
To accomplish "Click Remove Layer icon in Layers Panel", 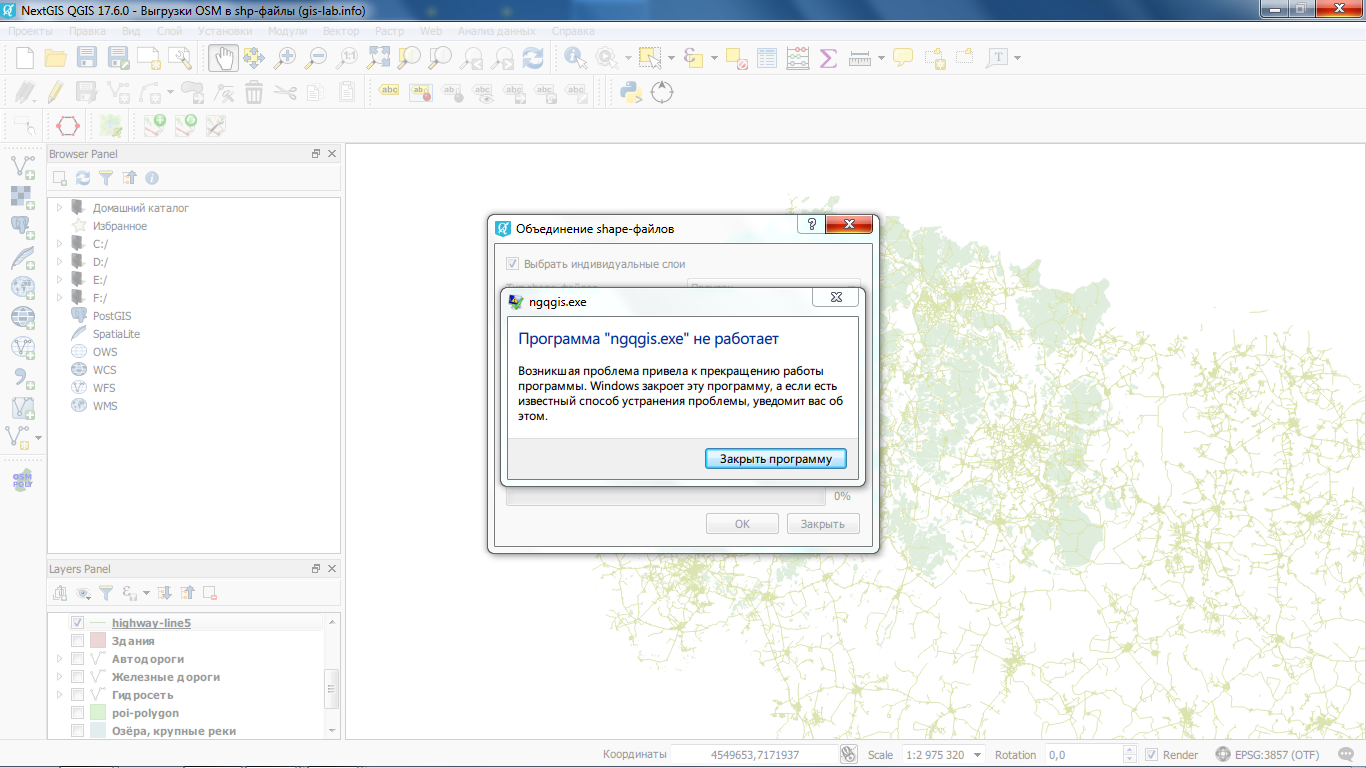I will [x=210, y=593].
